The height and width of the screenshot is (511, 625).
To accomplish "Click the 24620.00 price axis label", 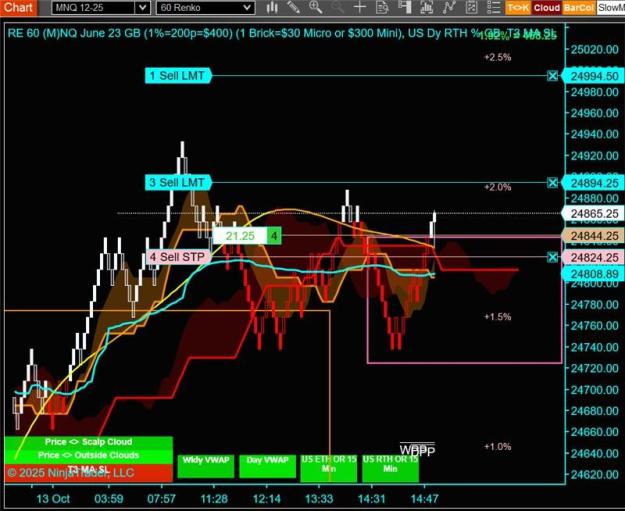I will pyautogui.click(x=594, y=474).
